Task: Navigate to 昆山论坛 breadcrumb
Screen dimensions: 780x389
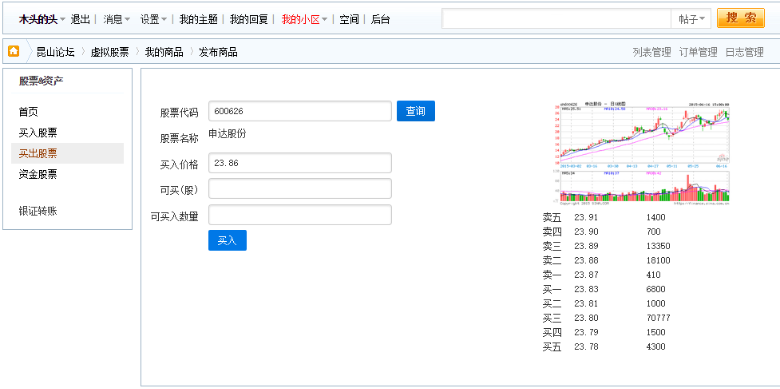Action: [x=55, y=52]
